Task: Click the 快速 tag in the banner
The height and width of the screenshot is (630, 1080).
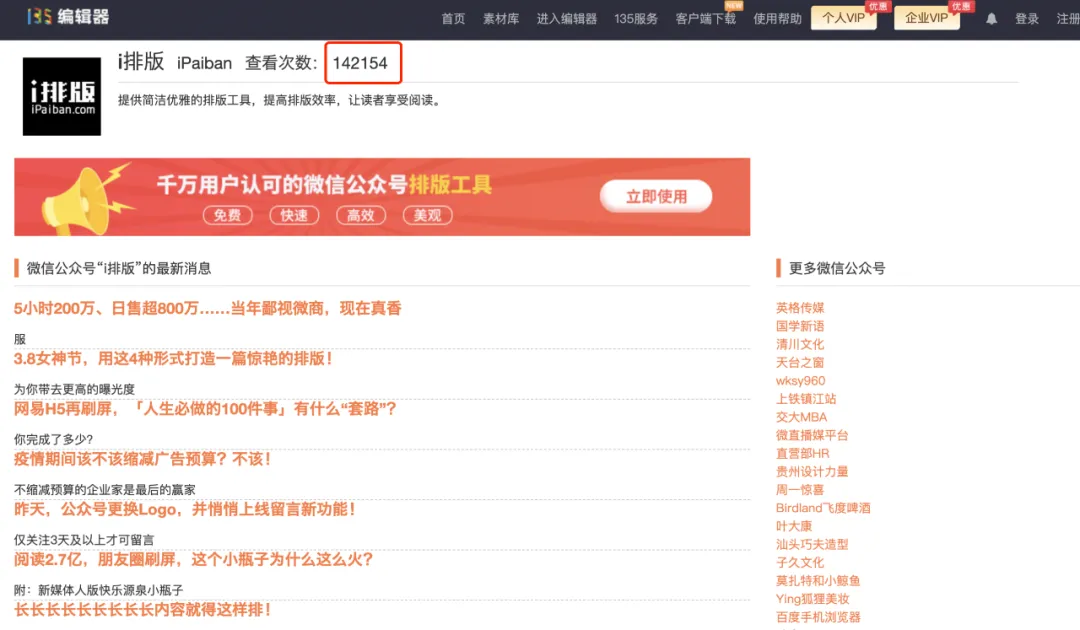Action: click(294, 216)
